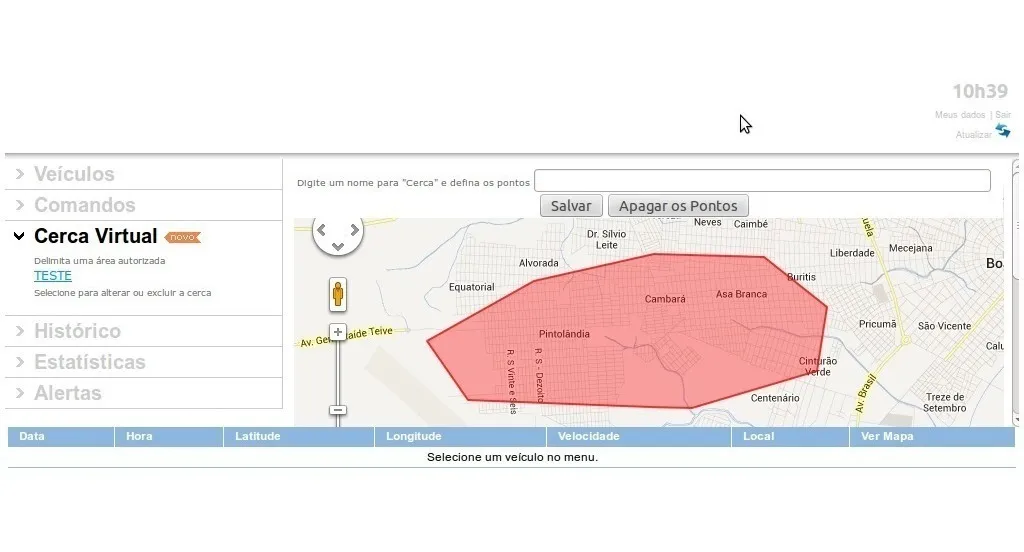Viewport: 1024px width, 552px height.
Task: Click the Cinturão Verde map label
Action: [x=818, y=366]
